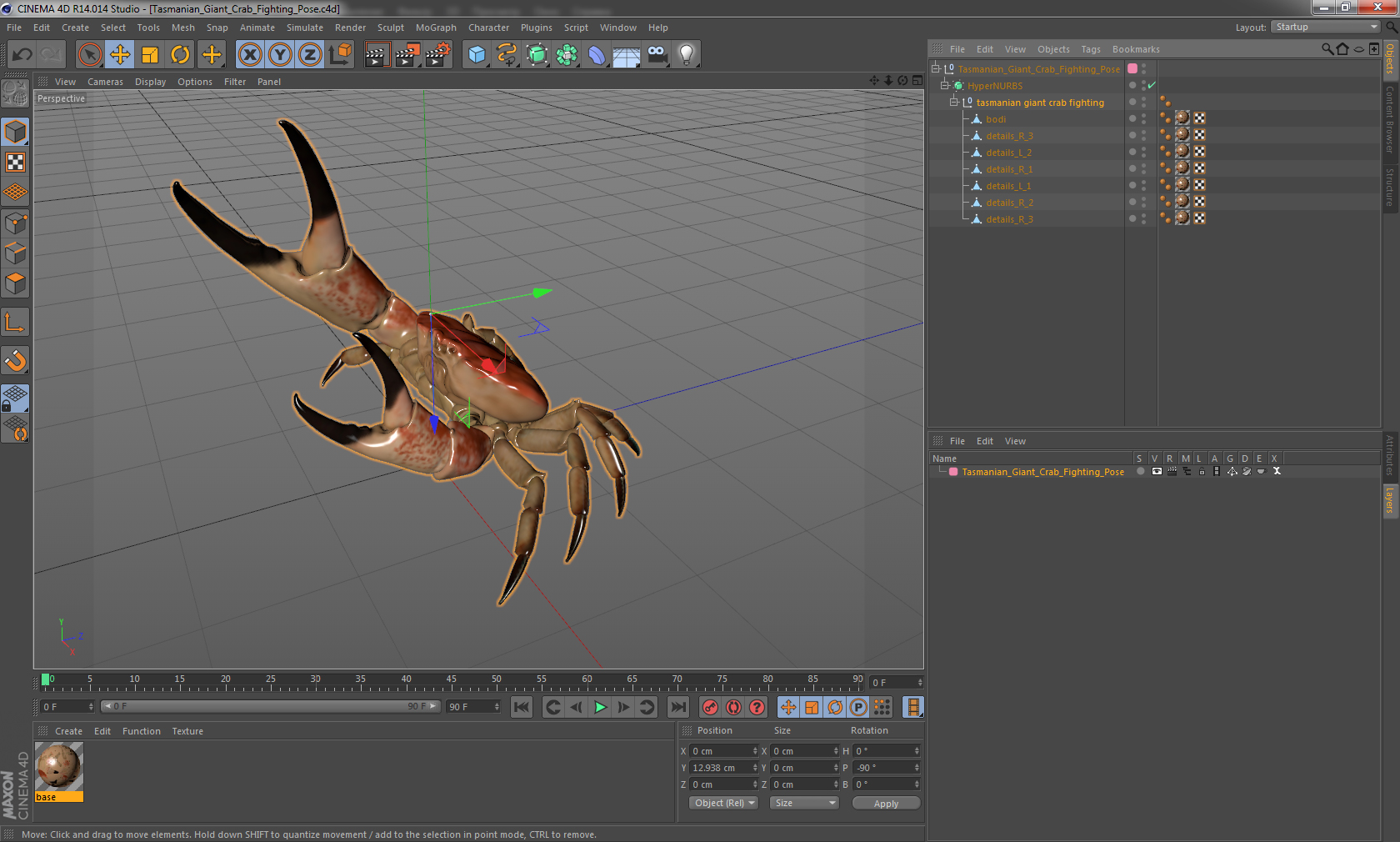Play the animation forward

pyautogui.click(x=600, y=707)
